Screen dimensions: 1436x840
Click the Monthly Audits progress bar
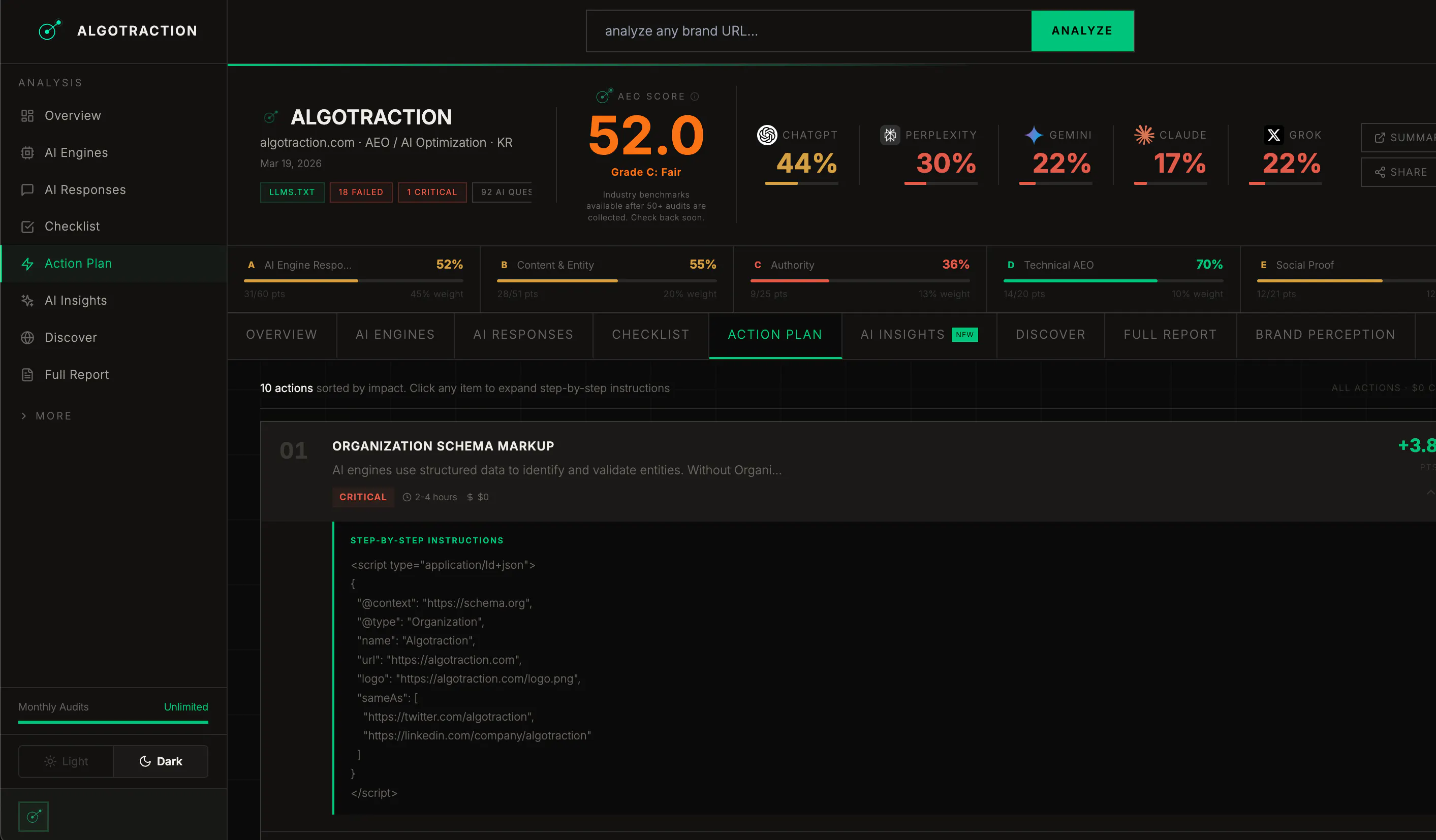click(x=113, y=722)
